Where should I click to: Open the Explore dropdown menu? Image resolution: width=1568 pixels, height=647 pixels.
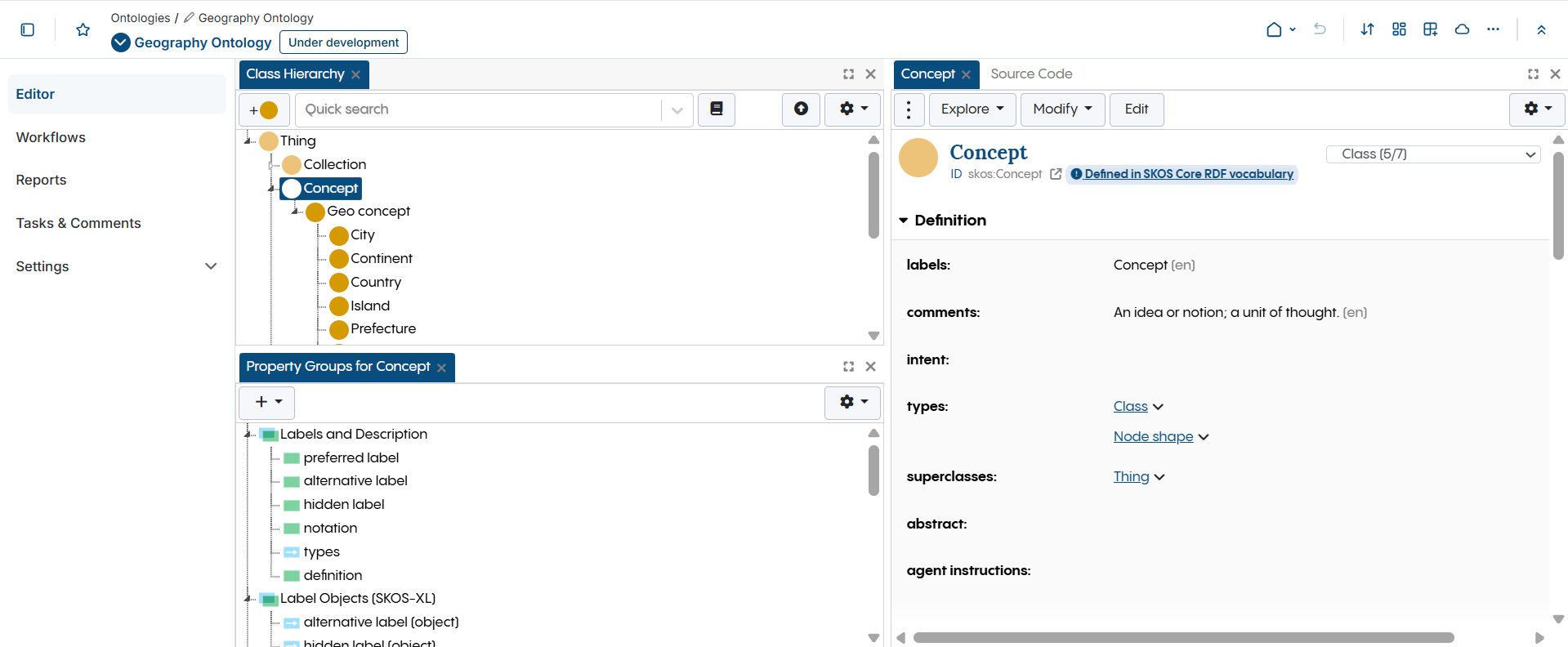pos(972,109)
